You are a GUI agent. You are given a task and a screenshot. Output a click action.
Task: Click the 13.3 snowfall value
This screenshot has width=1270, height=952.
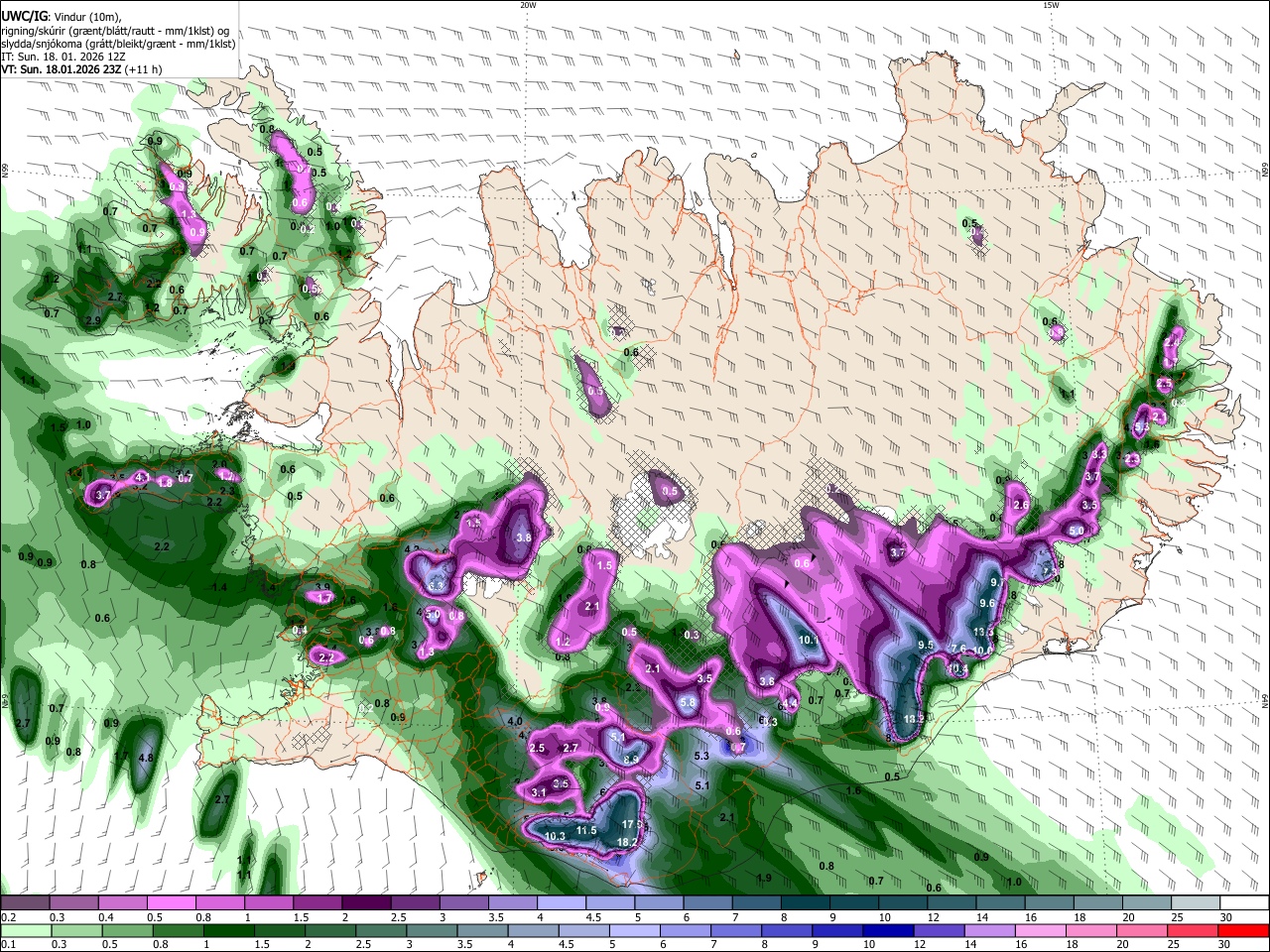pyautogui.click(x=983, y=632)
